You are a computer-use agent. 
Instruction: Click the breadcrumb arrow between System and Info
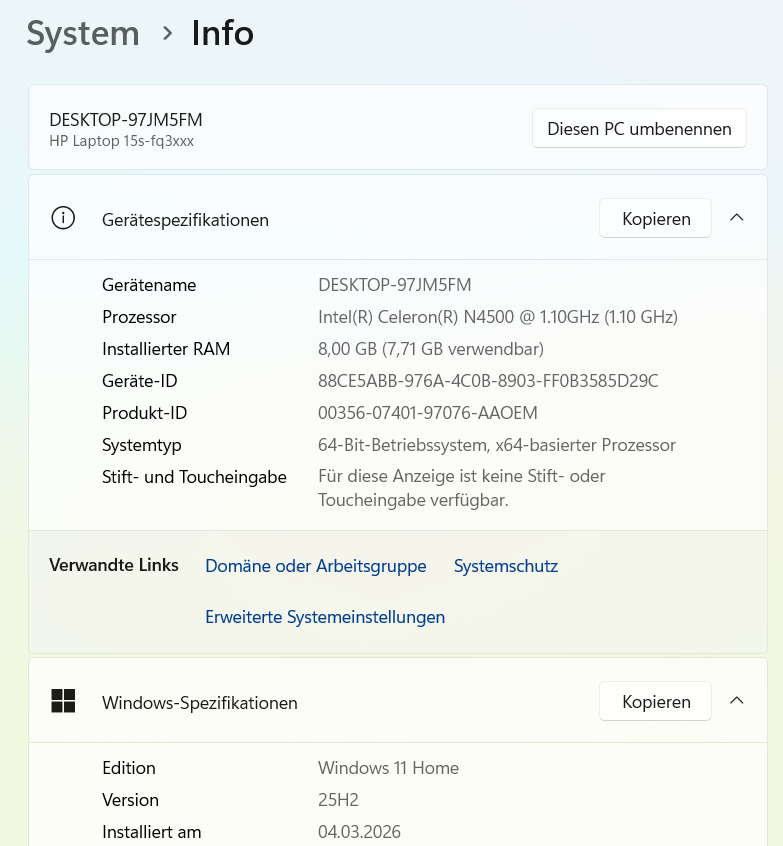coord(167,33)
